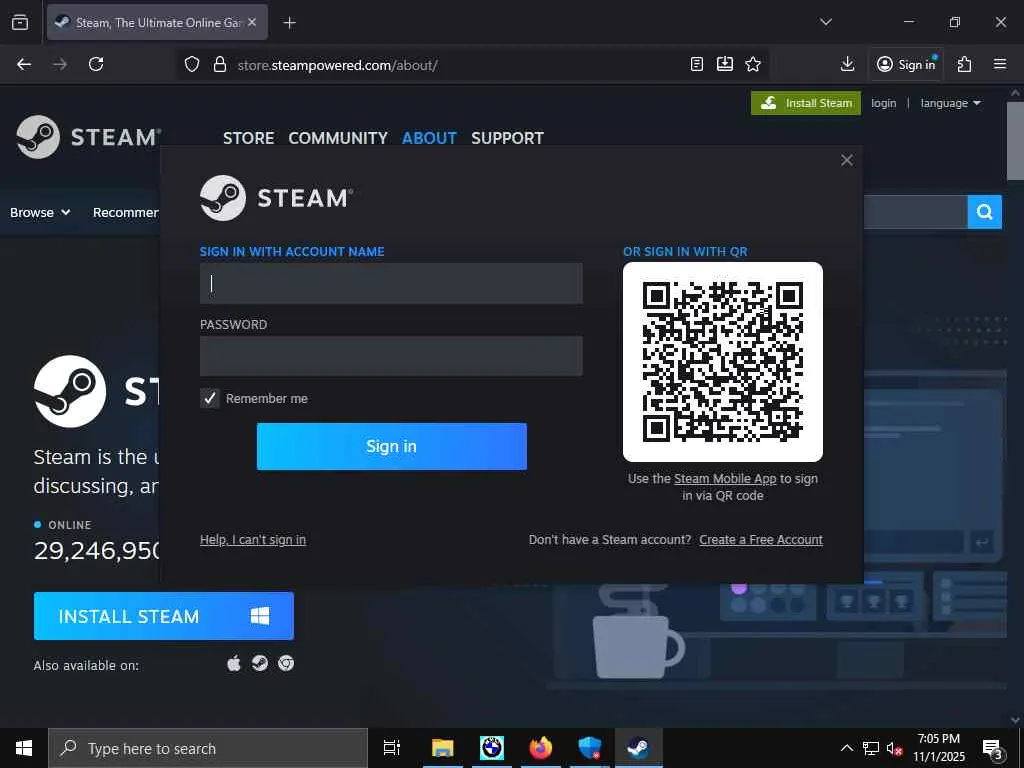Click the Firefox View icon in tab bar

(20, 22)
